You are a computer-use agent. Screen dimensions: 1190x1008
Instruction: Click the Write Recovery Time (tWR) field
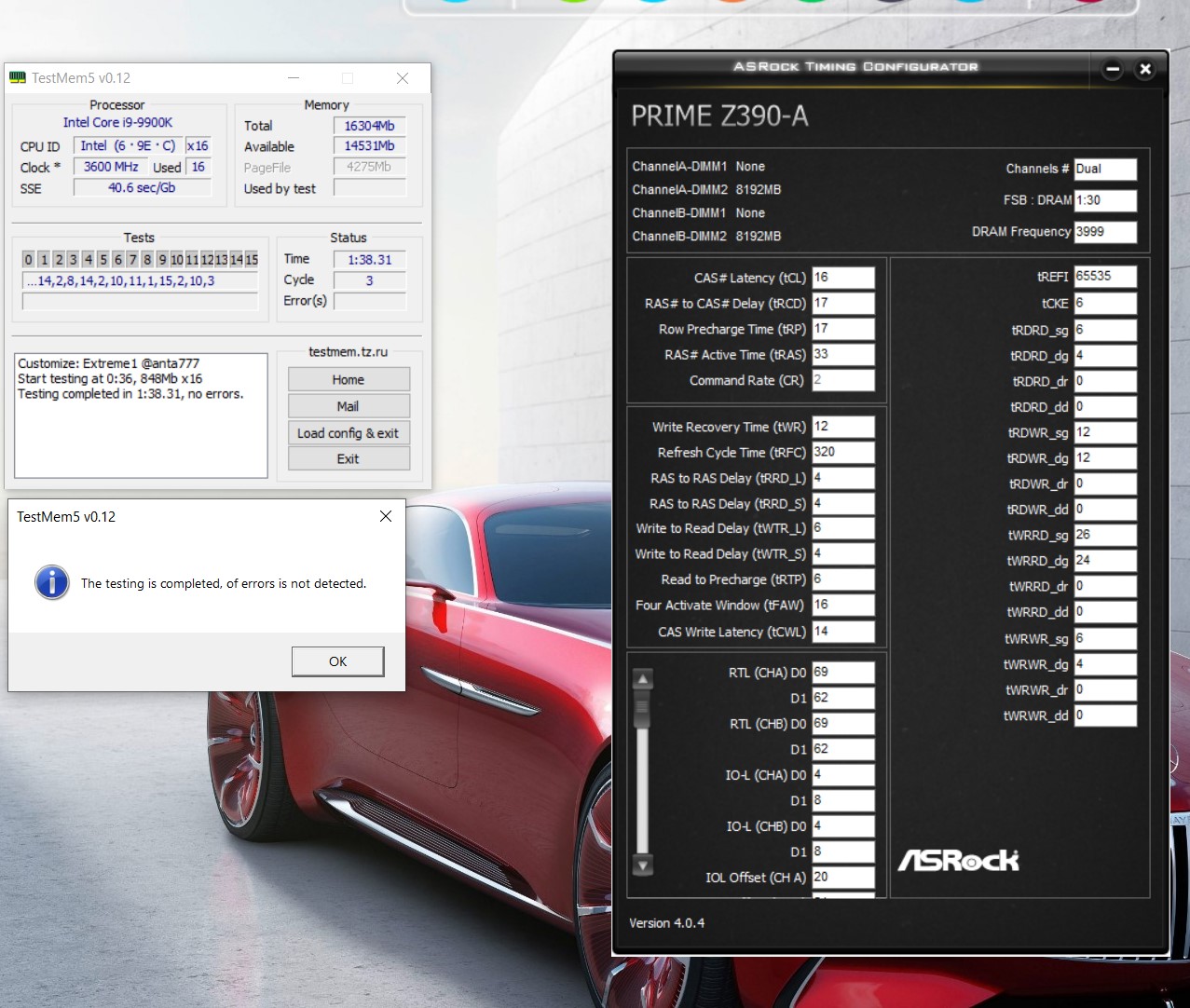coord(843,427)
